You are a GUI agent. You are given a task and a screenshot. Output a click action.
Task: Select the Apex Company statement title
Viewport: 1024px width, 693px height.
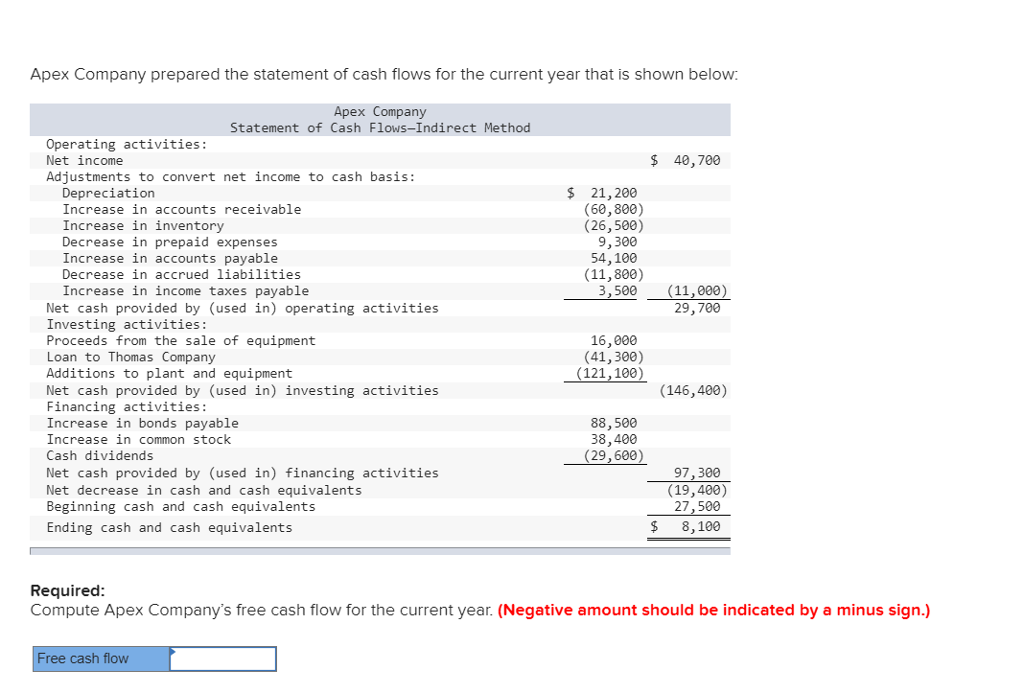380,112
